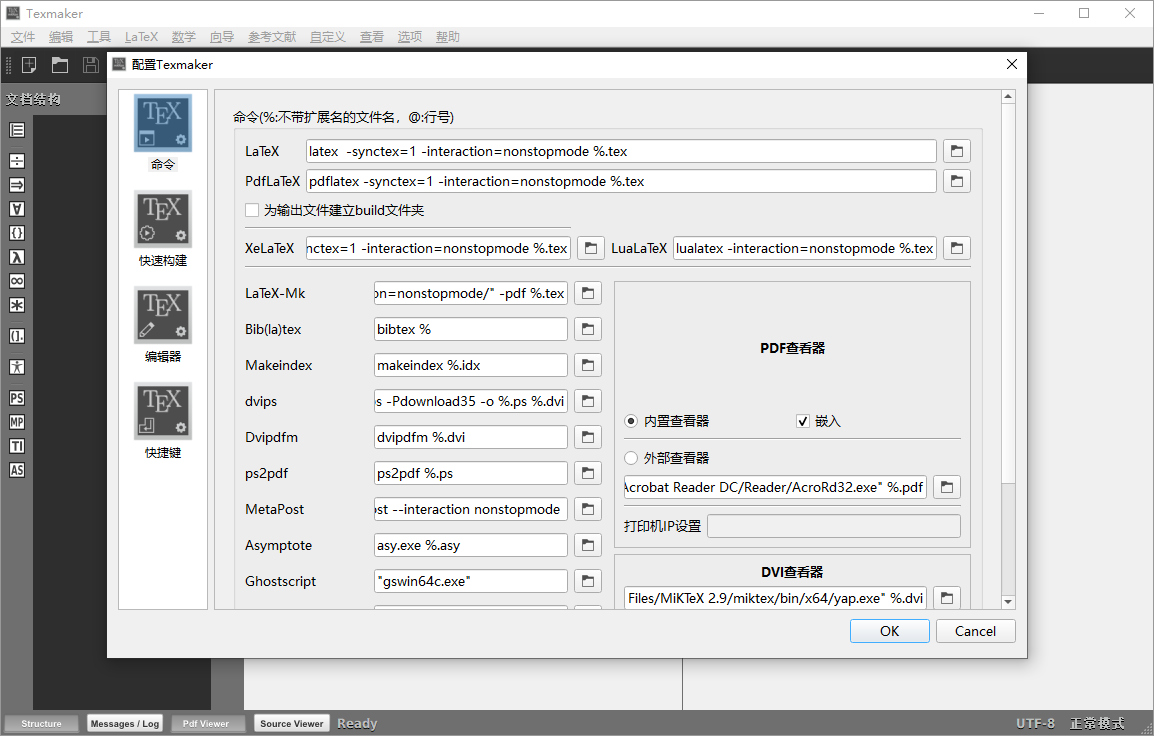Open the 工具 menu

tap(99, 37)
